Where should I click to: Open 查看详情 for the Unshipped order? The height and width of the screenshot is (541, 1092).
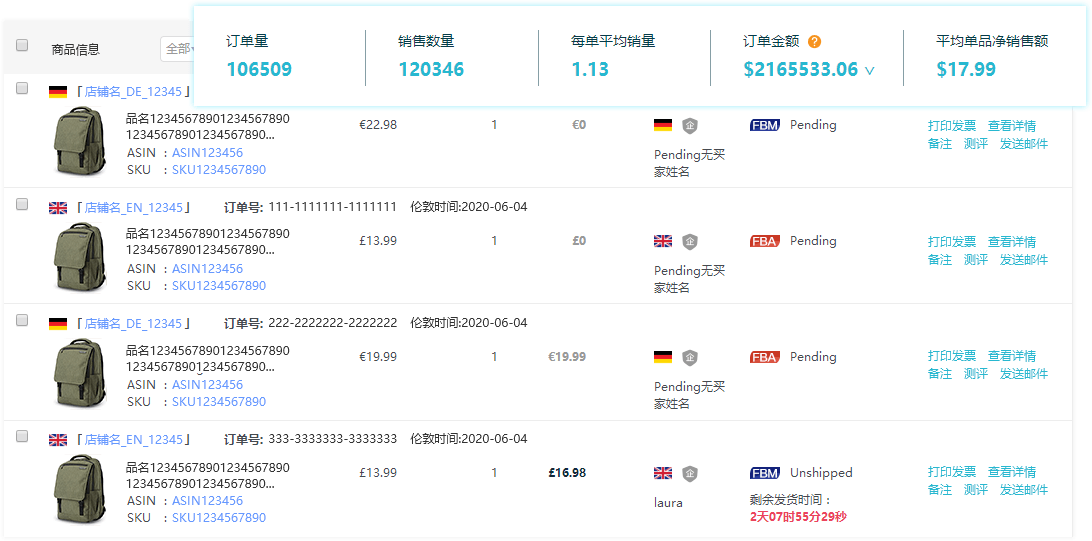tap(1011, 472)
